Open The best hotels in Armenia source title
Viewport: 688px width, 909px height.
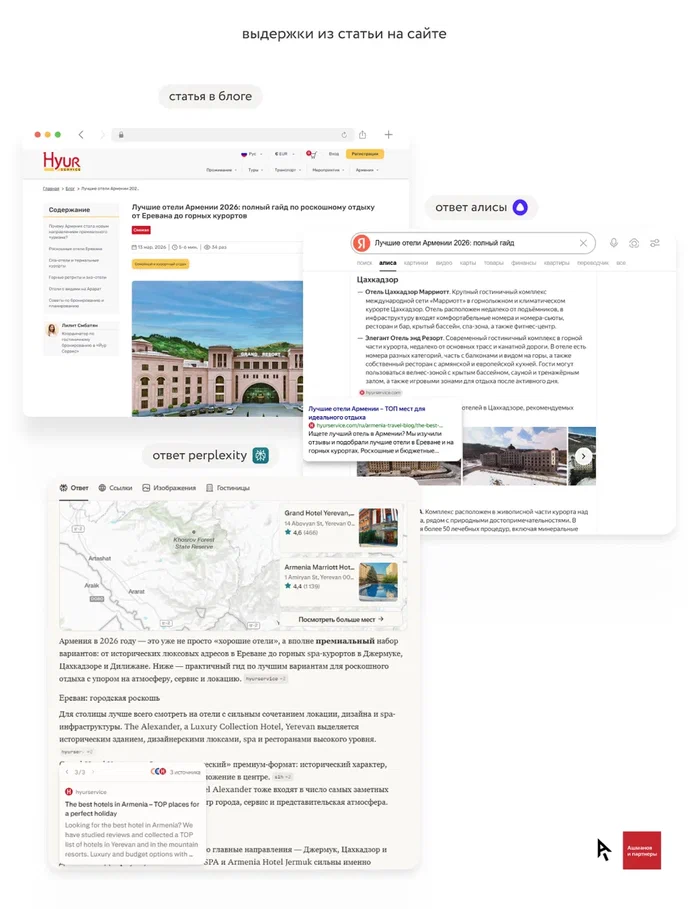pos(132,809)
